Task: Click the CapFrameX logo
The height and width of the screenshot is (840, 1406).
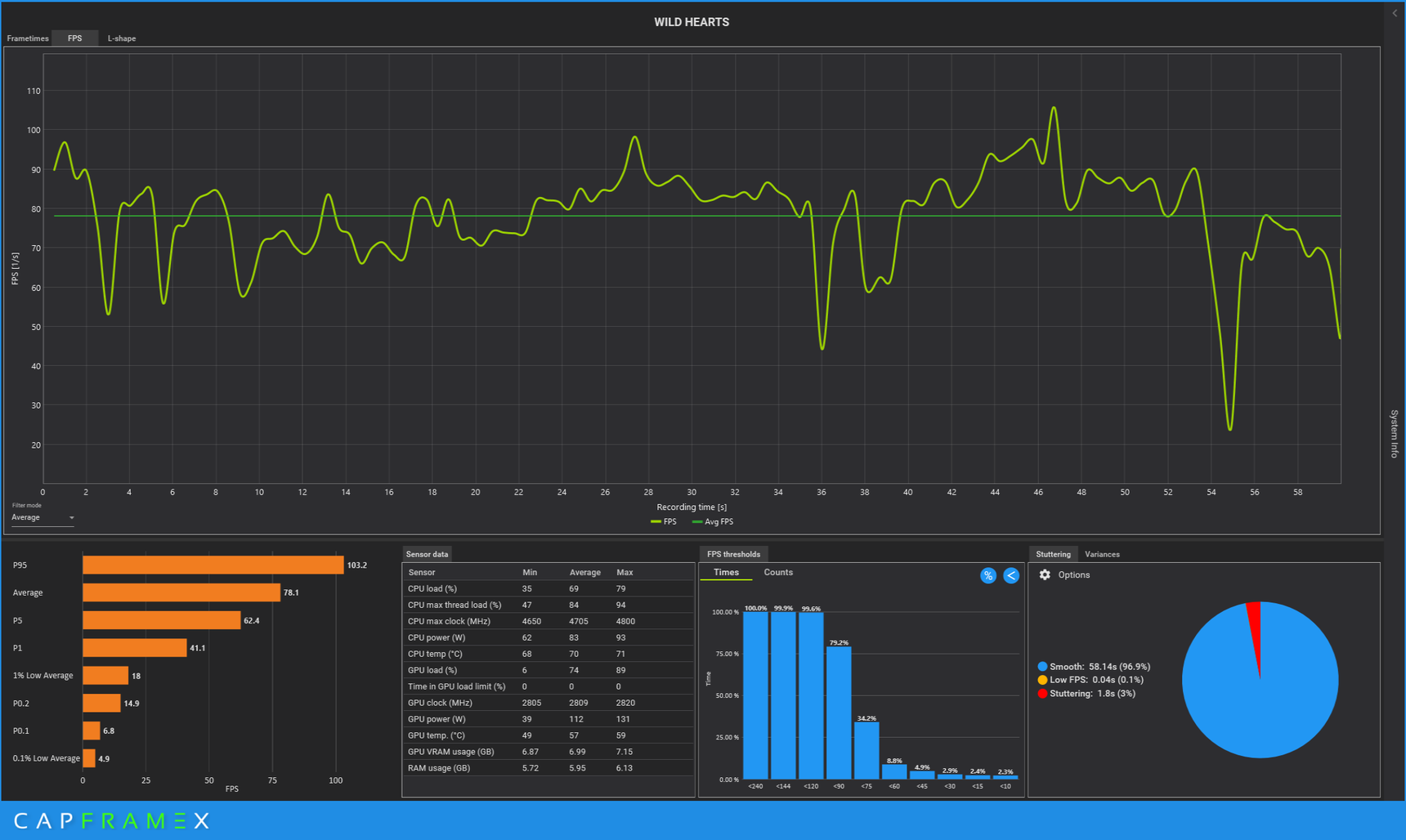Action: (112, 820)
